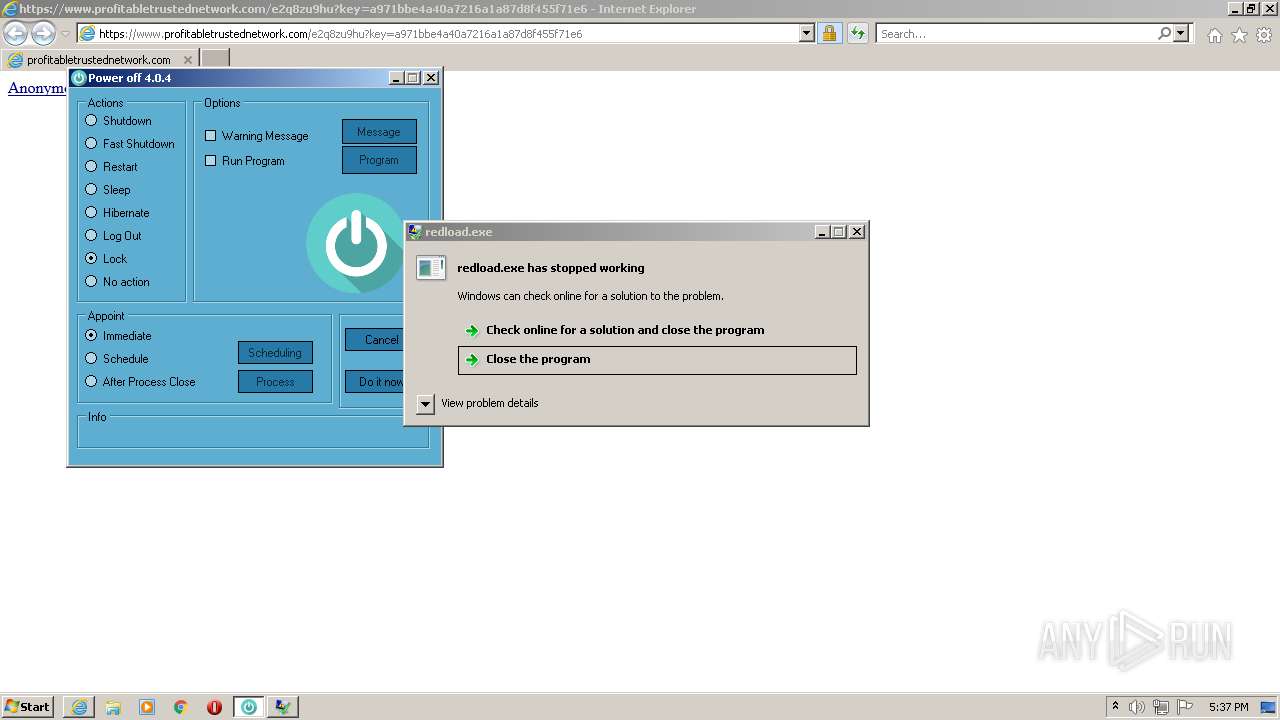Select the Restart action
Viewport: 1280px width, 720px height.
coord(112,167)
